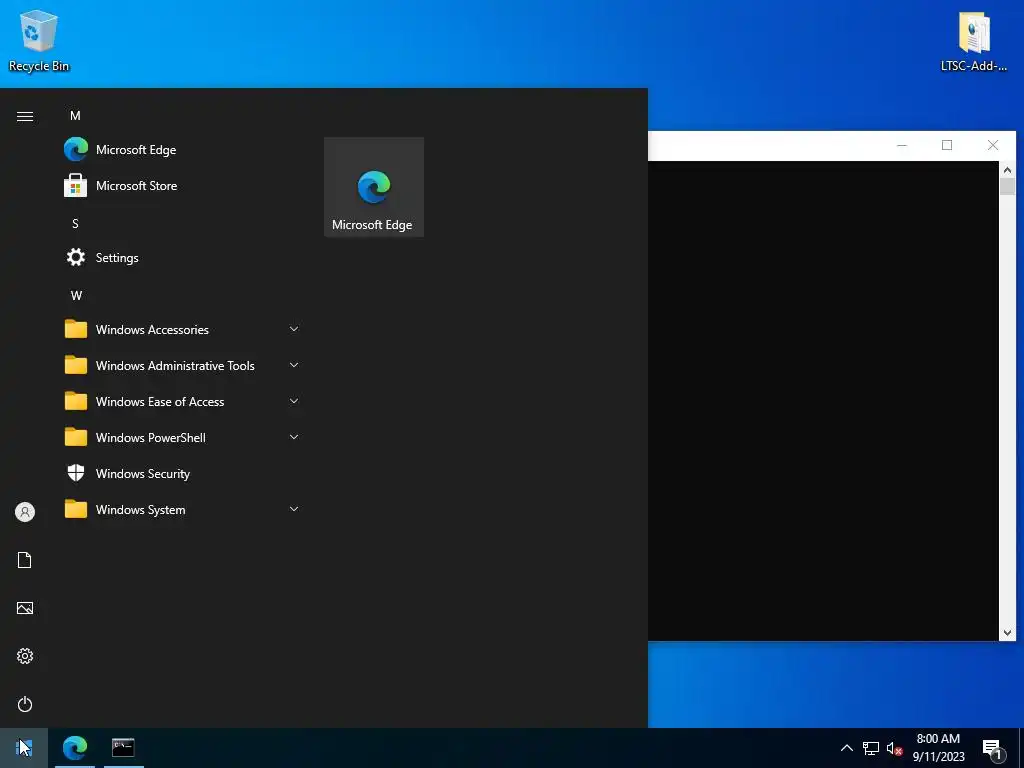Screen dimensions: 1024x768
Task: Expand the Windows Administrative Tools chevron
Action: click(294, 365)
